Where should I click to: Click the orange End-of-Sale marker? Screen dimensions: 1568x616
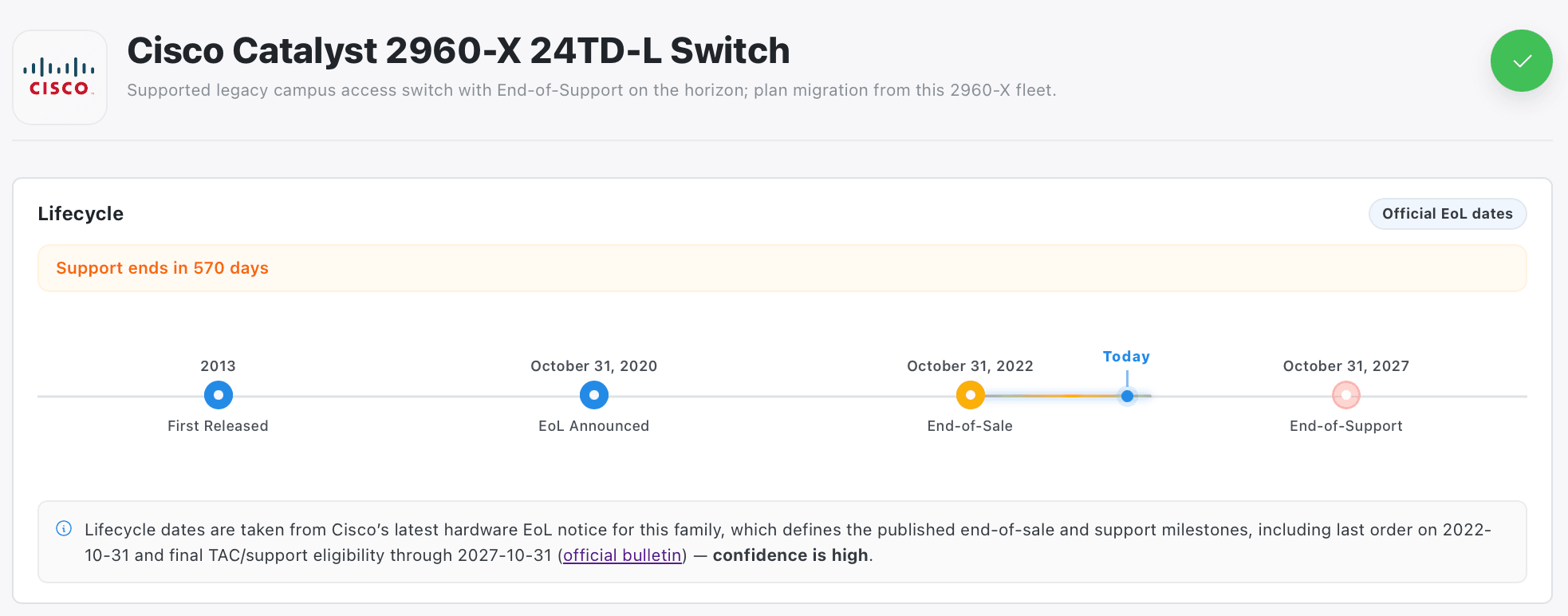(970, 395)
